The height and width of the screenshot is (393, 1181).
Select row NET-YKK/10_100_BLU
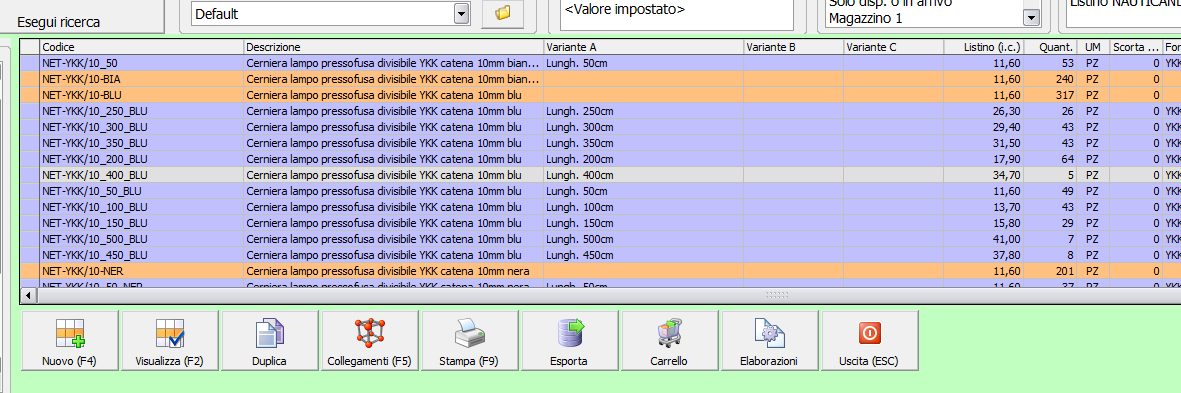pyautogui.click(x=600, y=206)
